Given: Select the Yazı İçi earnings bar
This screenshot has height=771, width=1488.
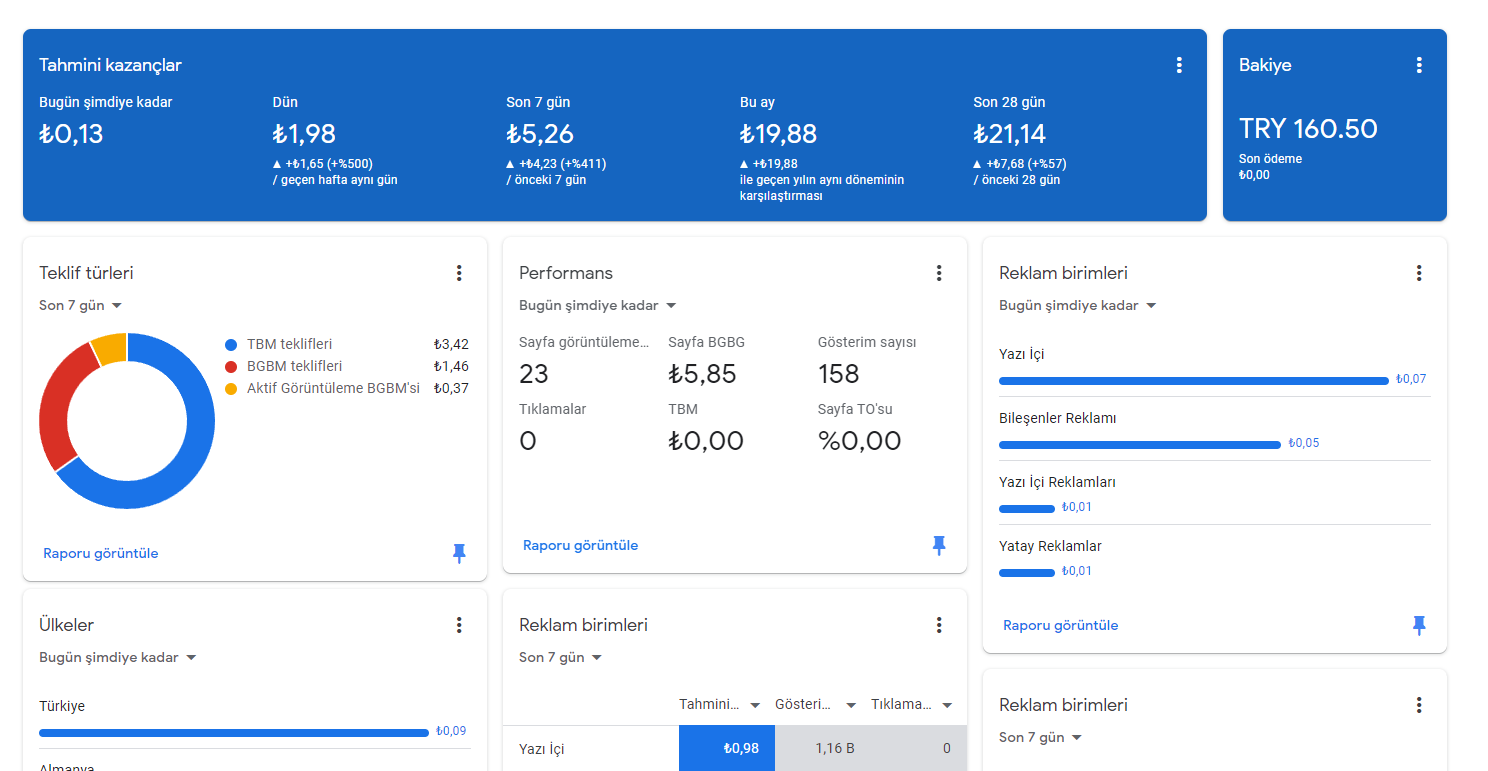Looking at the screenshot, I should (1194, 380).
